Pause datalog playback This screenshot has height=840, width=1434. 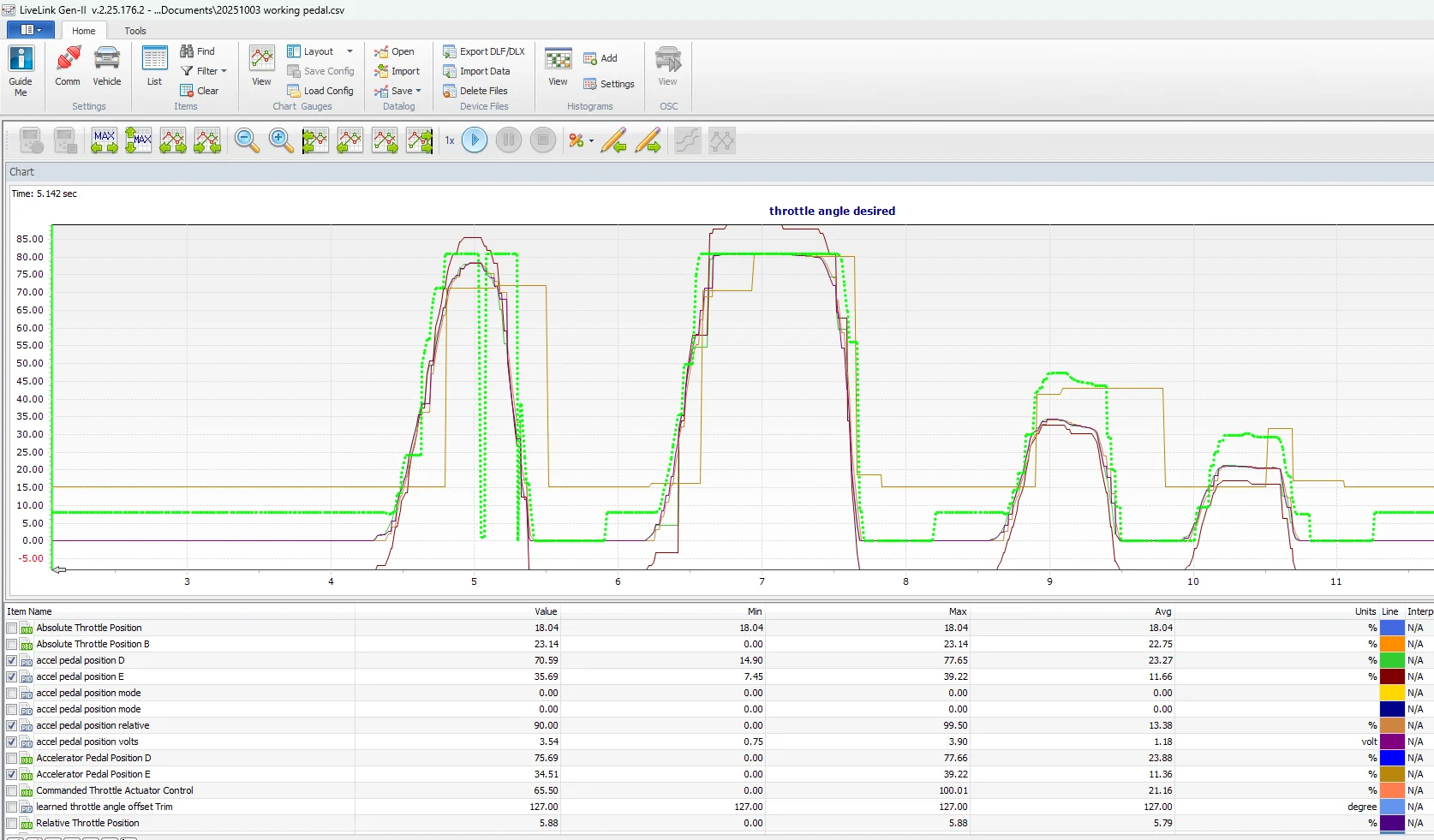click(x=509, y=140)
